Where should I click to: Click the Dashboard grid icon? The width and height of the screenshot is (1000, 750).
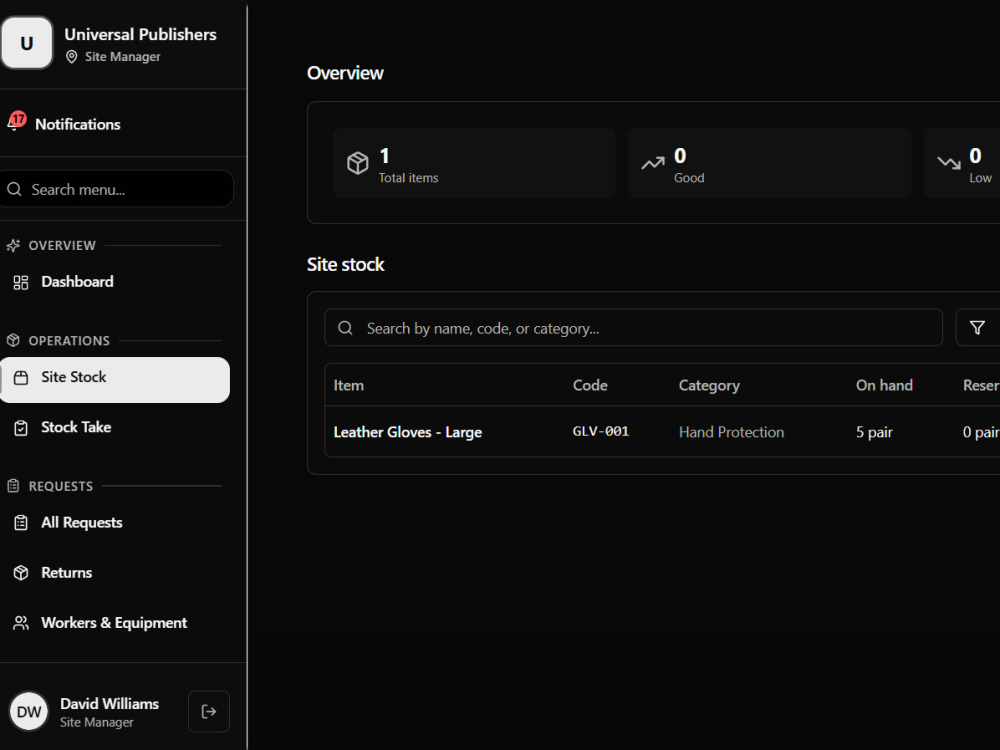[x=21, y=282]
